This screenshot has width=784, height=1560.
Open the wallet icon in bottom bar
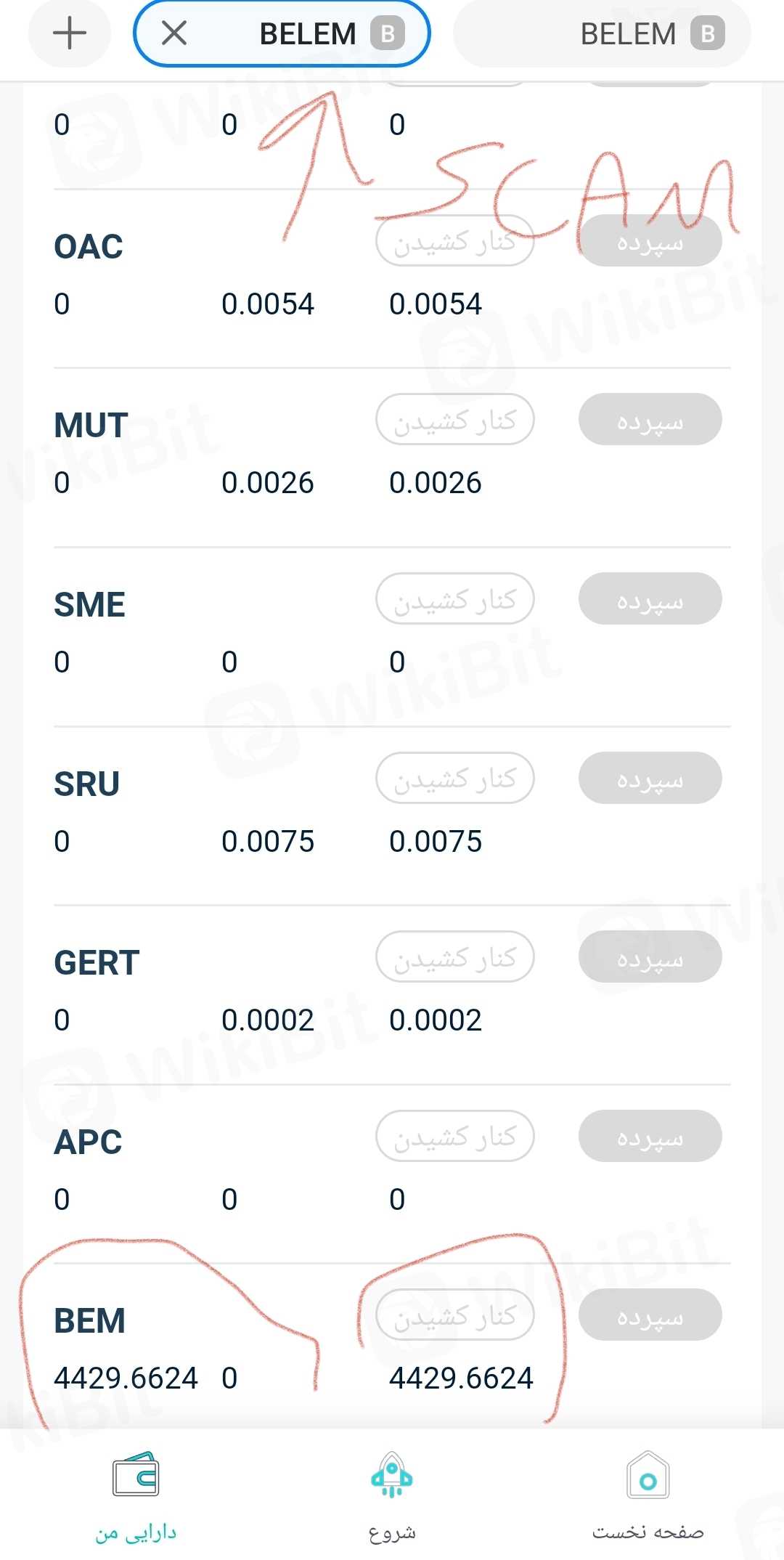tap(136, 1476)
